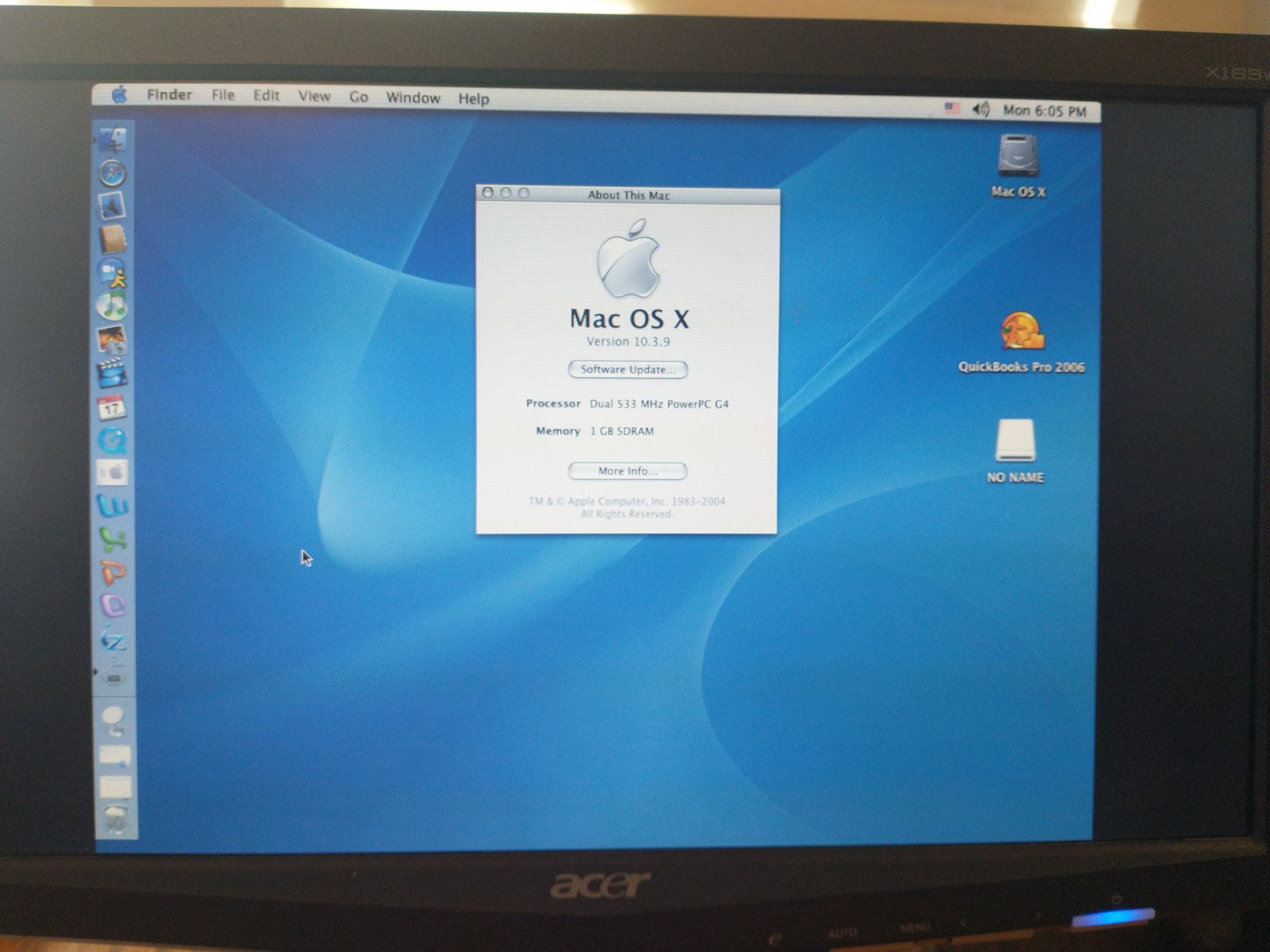Open Mail eagle stamp icon in Dock
The height and width of the screenshot is (952, 1270).
[112, 206]
